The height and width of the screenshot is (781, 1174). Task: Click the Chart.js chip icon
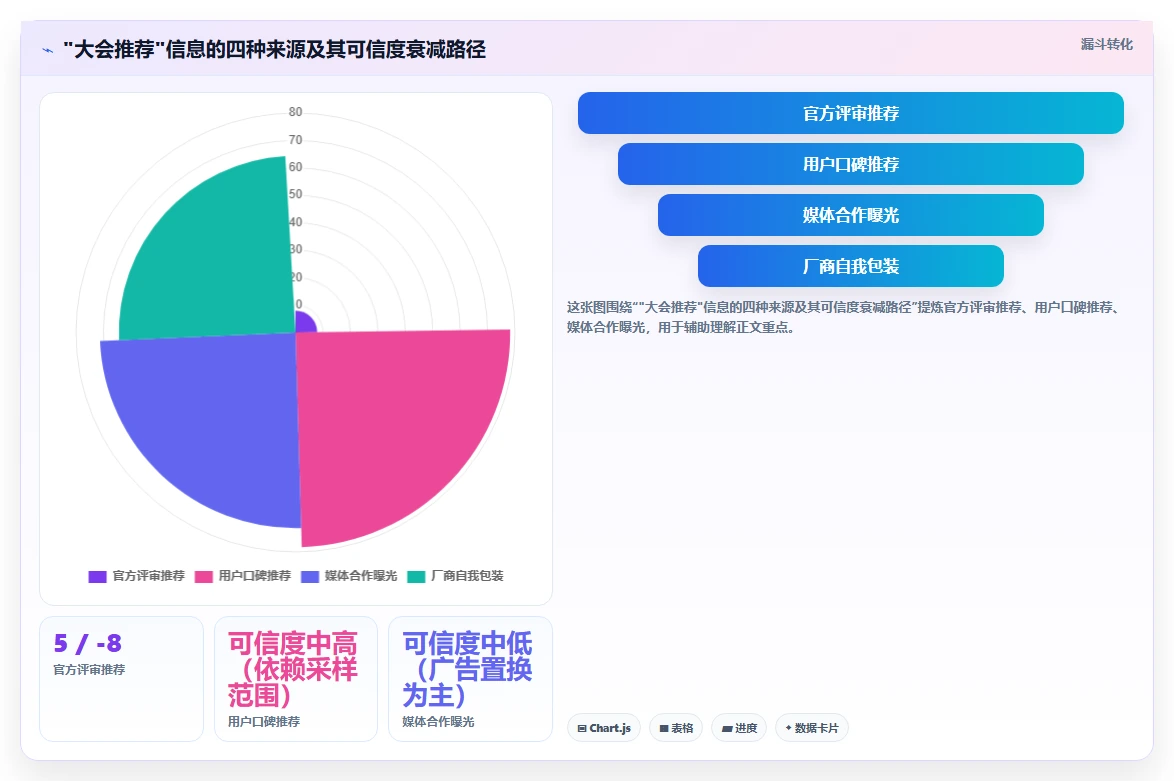582,729
